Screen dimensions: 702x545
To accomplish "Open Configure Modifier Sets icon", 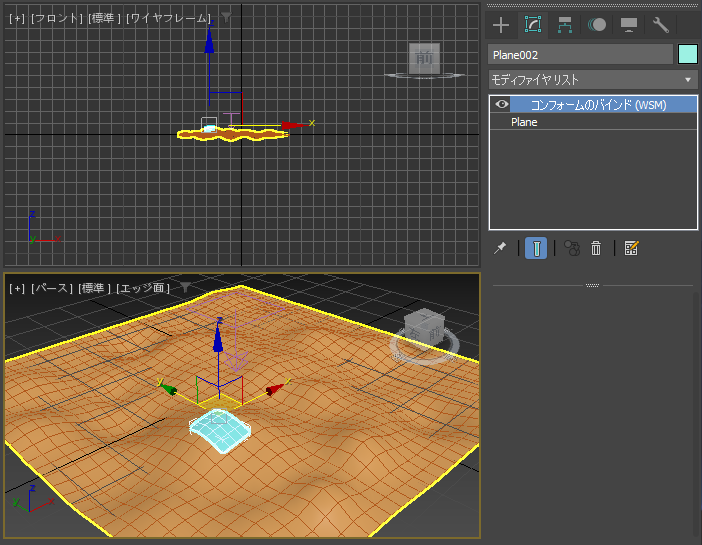I will pyautogui.click(x=631, y=248).
